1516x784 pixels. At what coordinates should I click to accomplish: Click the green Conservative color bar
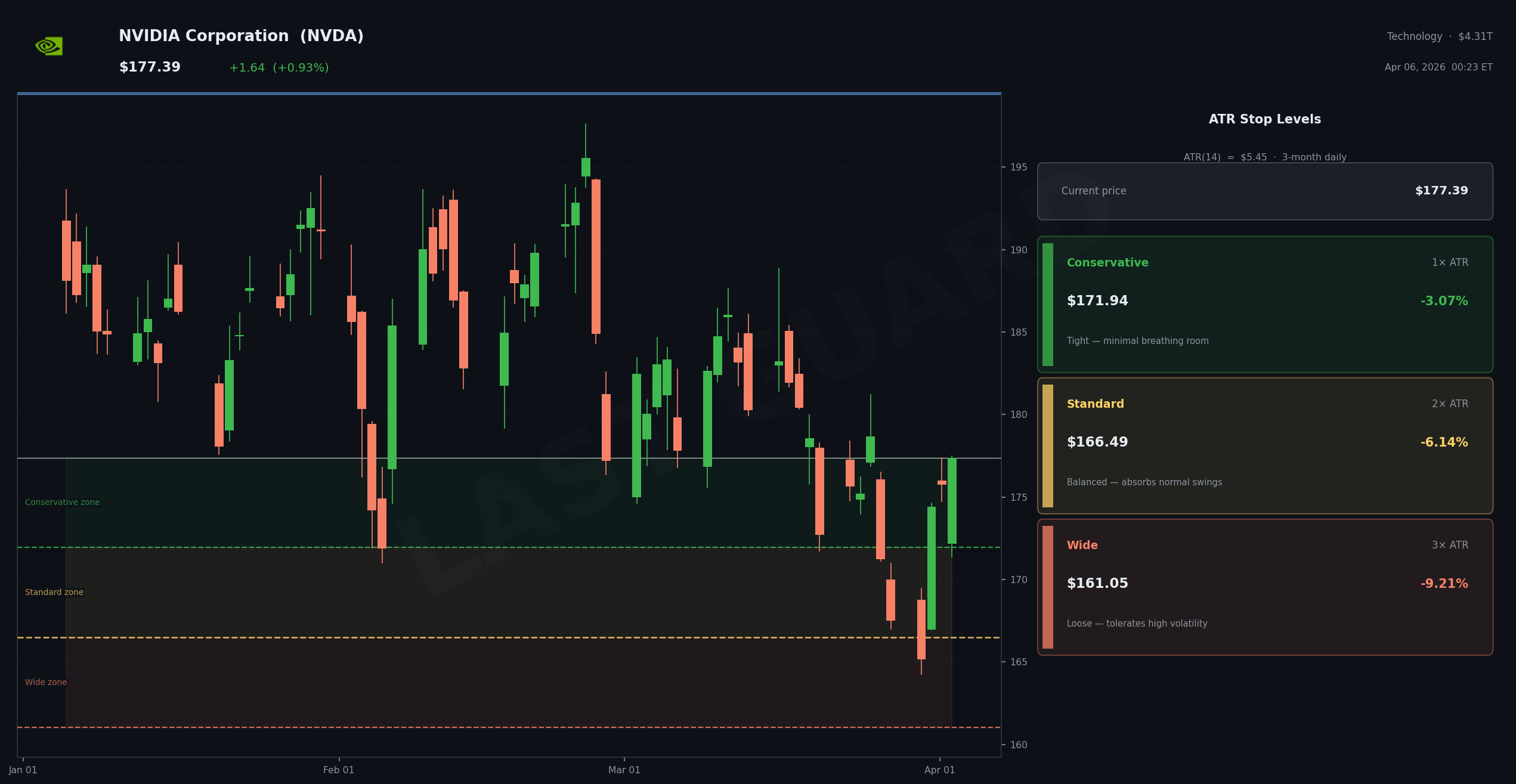tap(1047, 304)
